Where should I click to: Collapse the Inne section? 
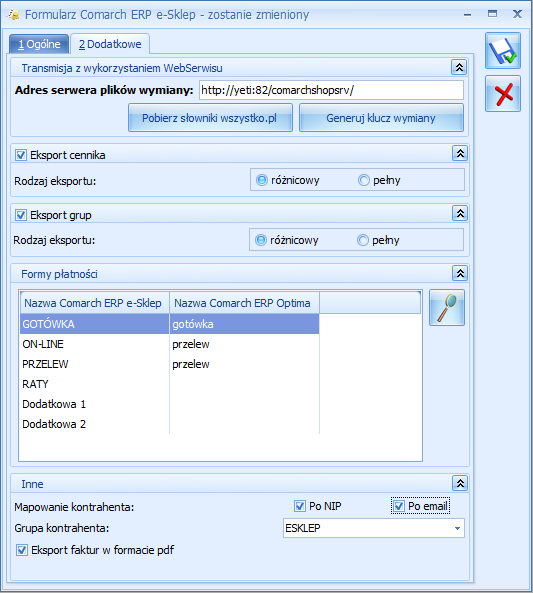pos(460,483)
